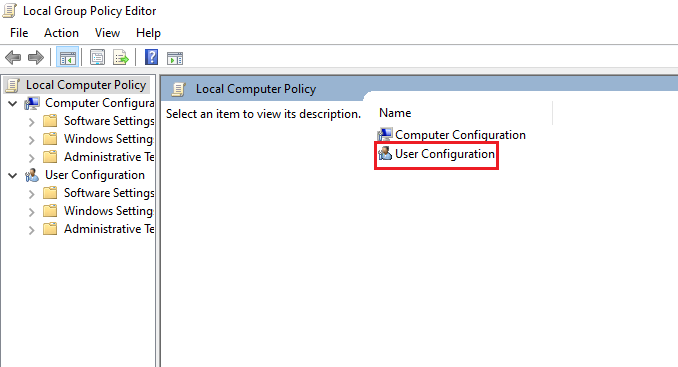Click the Forward arrow toolbar icon
678x367 pixels.
point(36,57)
